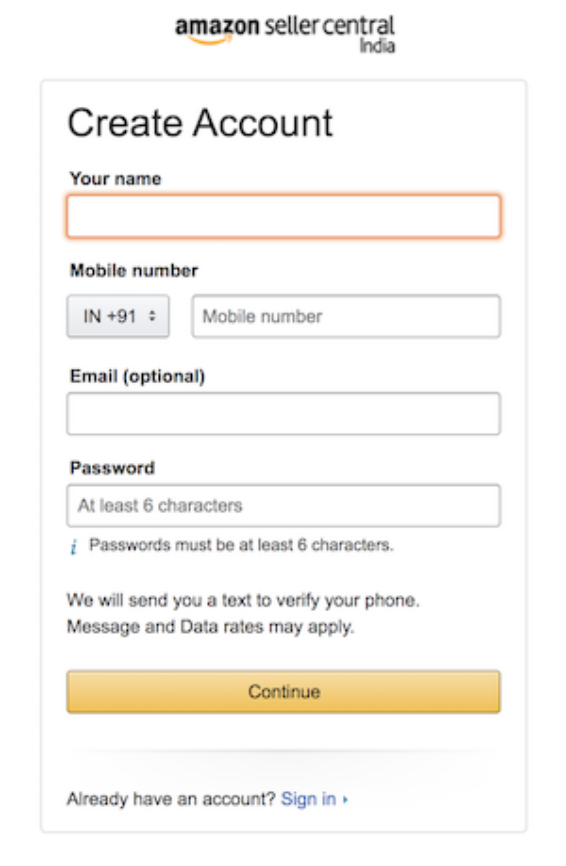Open the Sign in link
The image size is (566, 866).
pos(308,799)
